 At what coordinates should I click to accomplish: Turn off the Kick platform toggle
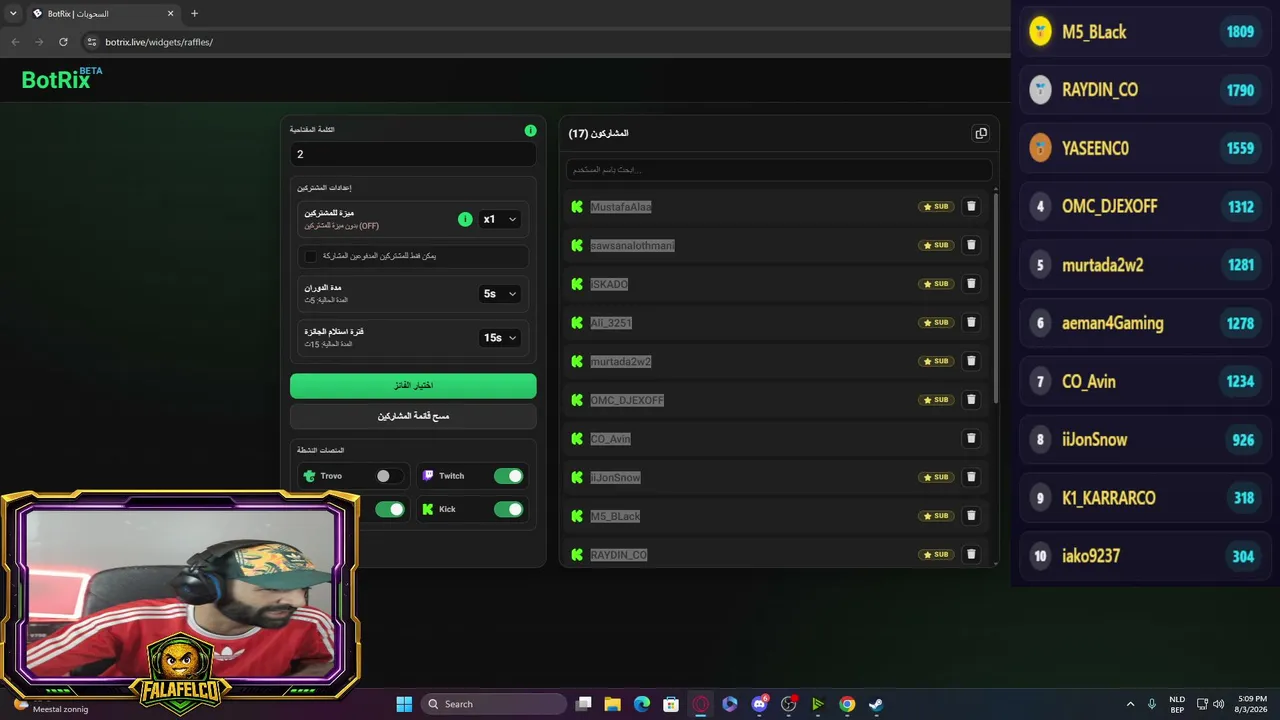point(508,509)
